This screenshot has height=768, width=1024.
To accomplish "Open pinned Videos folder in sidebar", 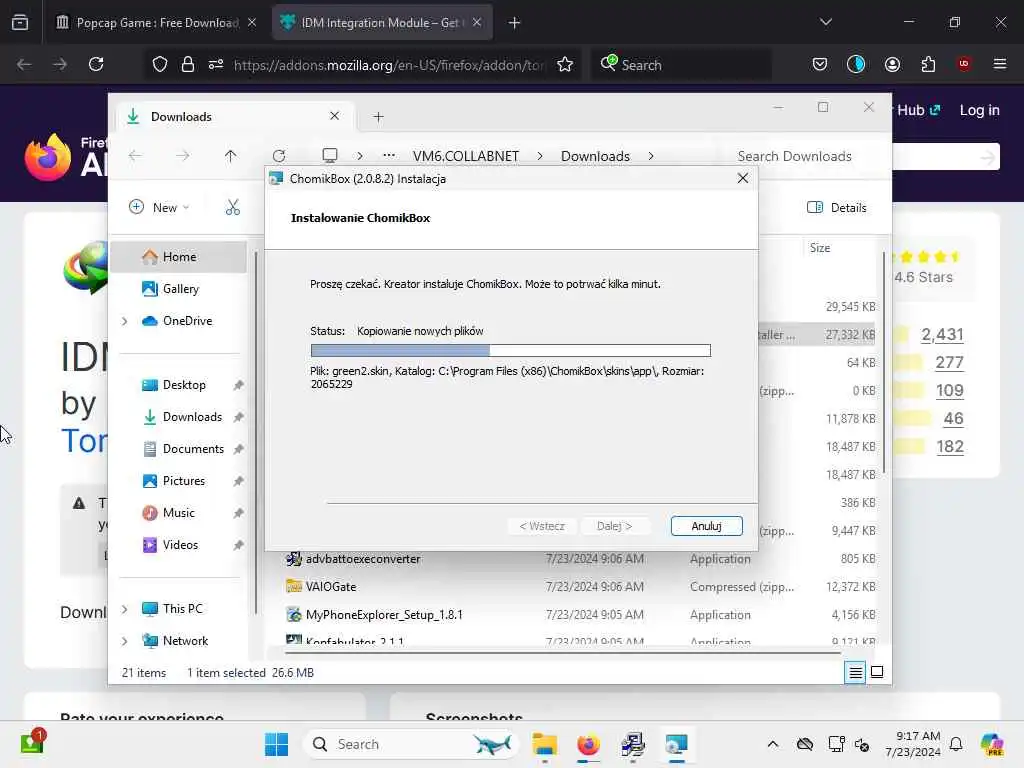I will 180,545.
